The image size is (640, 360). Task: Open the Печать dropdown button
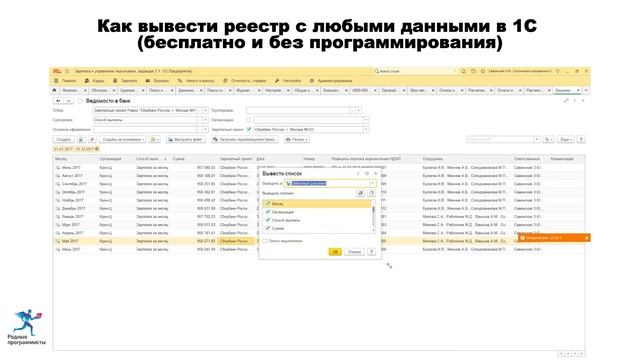(x=297, y=140)
